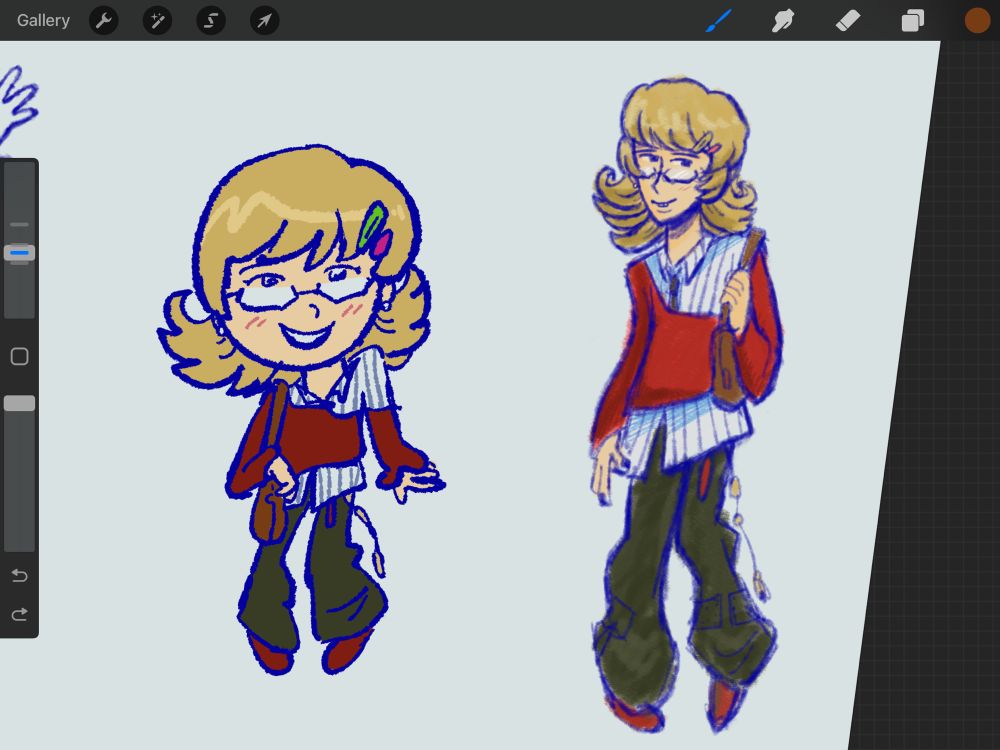Open the Layers panel
Screen dimensions: 1000x750
(x=913, y=20)
